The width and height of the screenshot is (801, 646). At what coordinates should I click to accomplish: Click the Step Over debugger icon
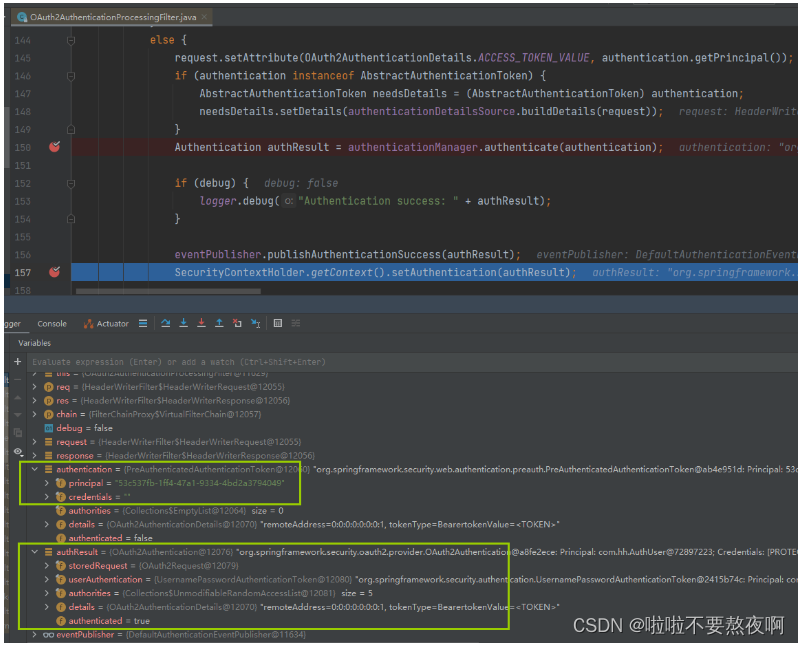click(x=165, y=324)
